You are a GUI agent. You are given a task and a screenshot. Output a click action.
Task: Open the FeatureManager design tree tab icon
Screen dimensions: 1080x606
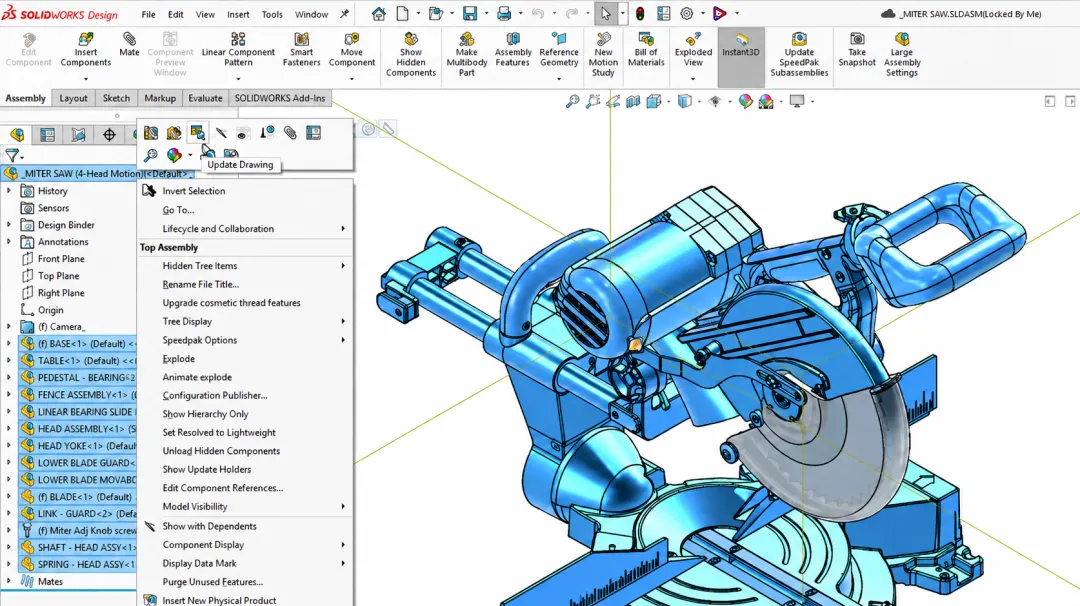17,134
